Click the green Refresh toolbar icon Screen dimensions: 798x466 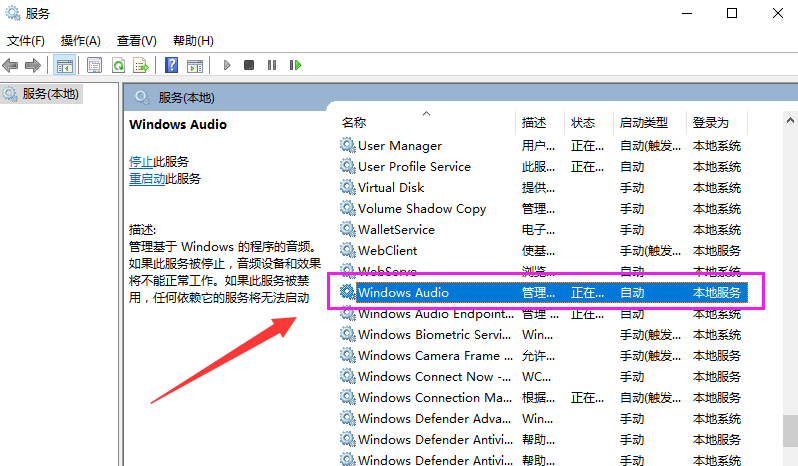[118, 65]
